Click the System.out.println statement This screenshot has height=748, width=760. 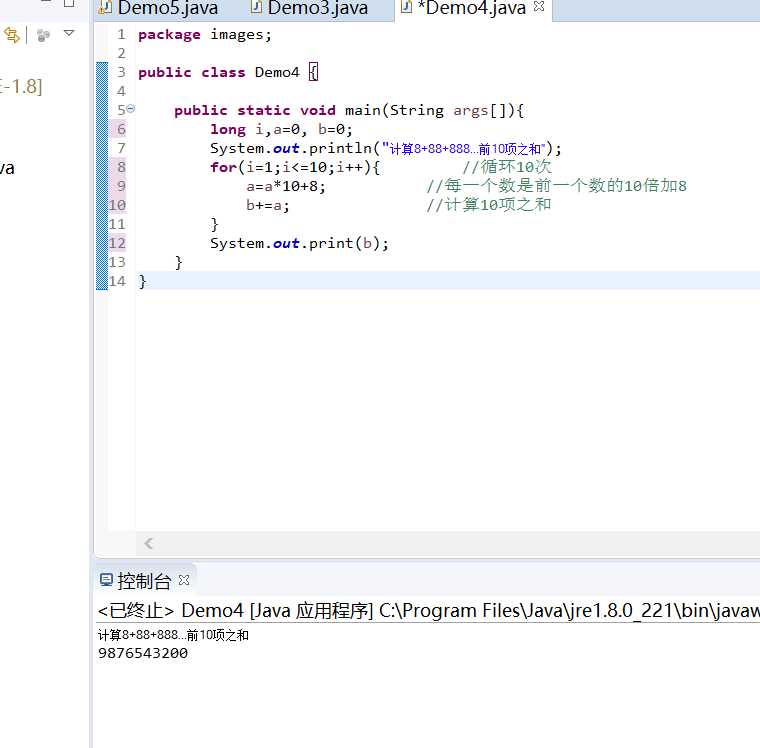386,148
